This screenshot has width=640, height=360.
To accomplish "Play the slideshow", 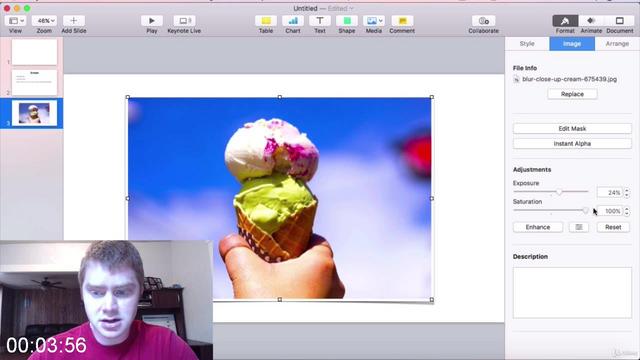I will [x=152, y=21].
